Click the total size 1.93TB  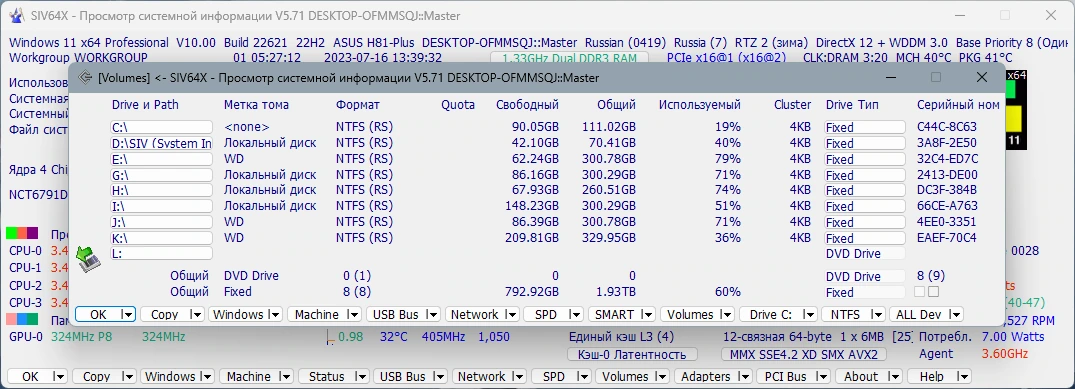tap(615, 292)
